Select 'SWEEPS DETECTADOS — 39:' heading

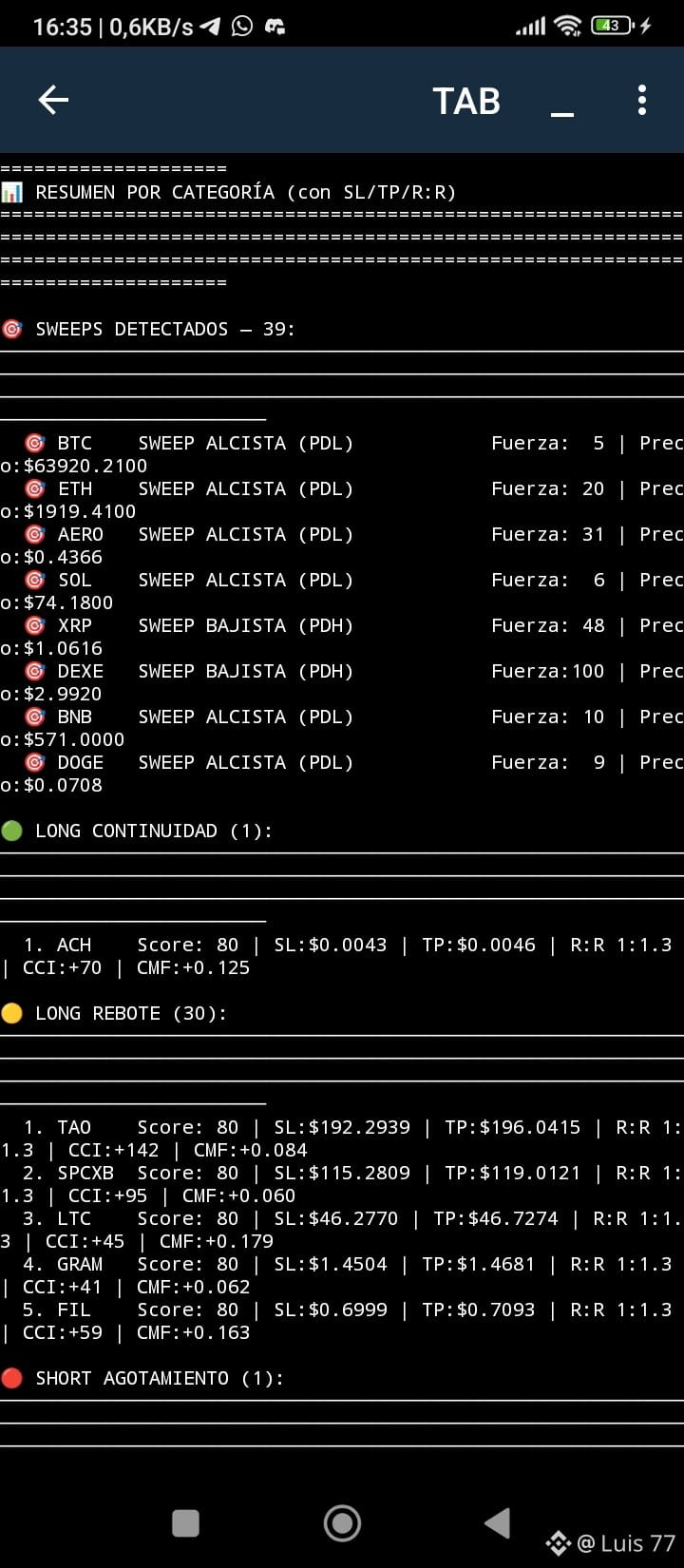pyautogui.click(x=165, y=329)
